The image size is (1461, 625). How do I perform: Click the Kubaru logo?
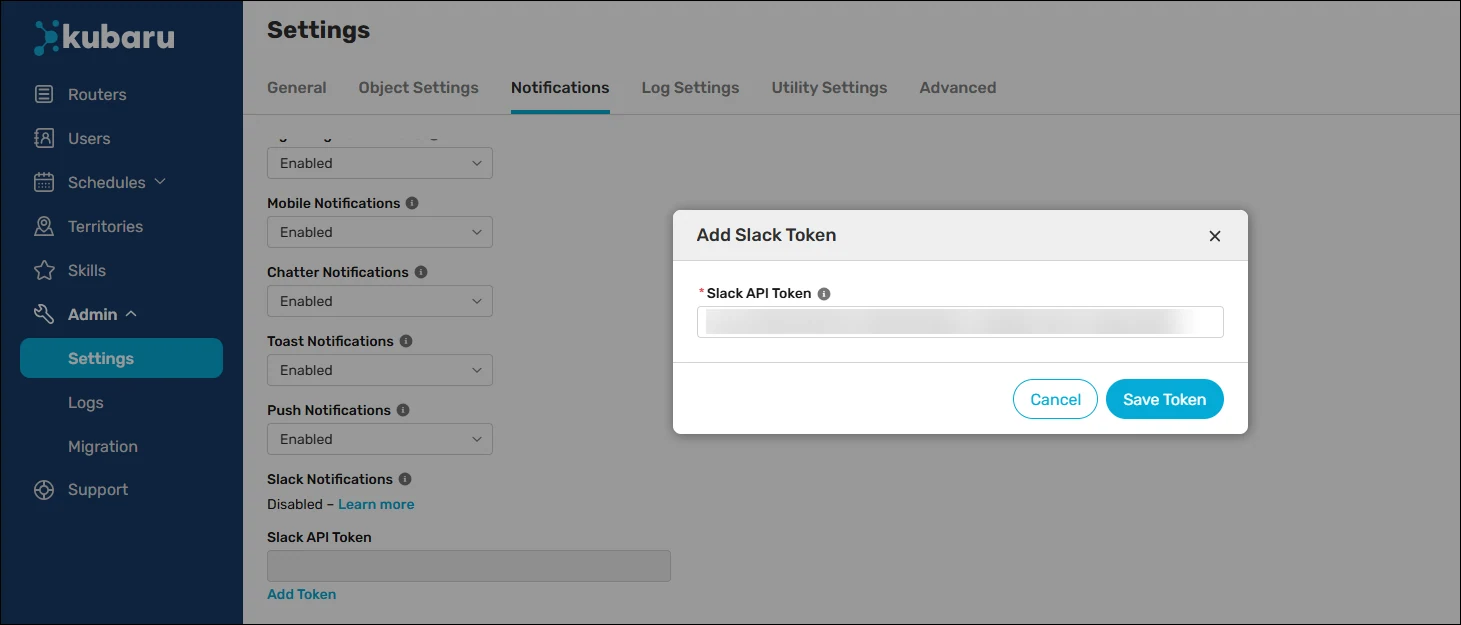pos(104,38)
